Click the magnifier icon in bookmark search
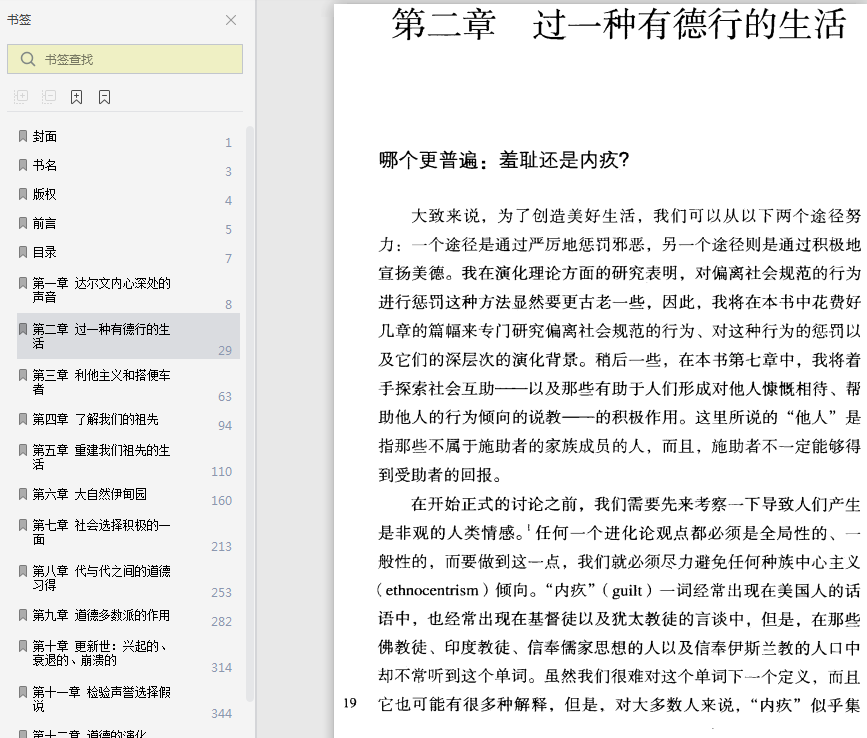 click(28, 59)
